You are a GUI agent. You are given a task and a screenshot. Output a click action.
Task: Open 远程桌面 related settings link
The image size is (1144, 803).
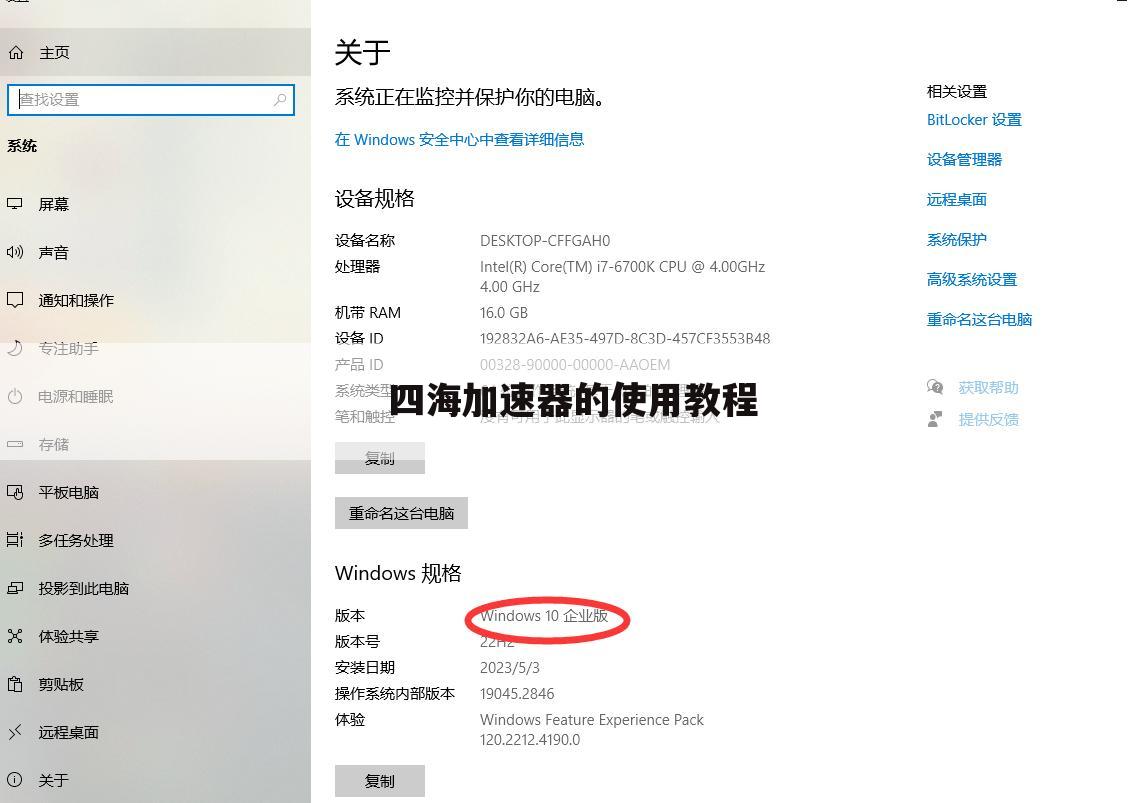pyautogui.click(x=956, y=199)
